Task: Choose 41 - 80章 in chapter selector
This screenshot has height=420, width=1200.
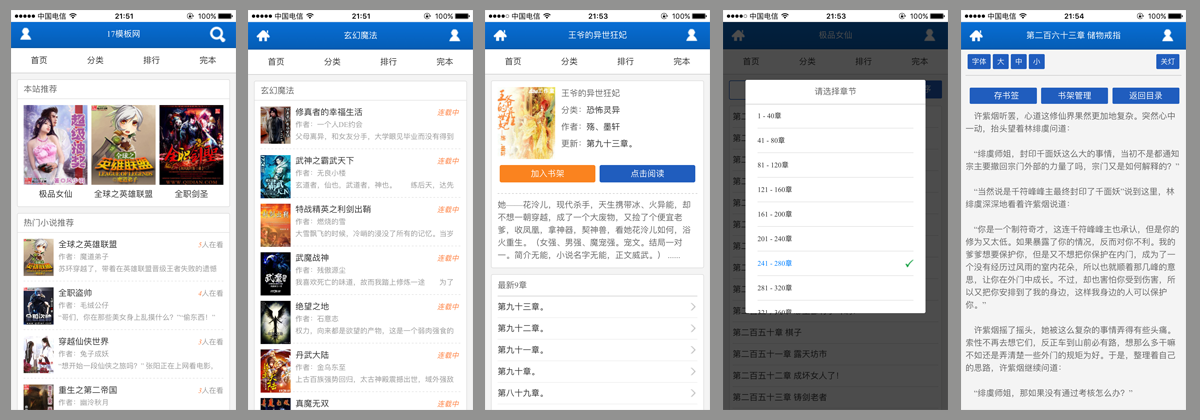Action: tap(835, 140)
